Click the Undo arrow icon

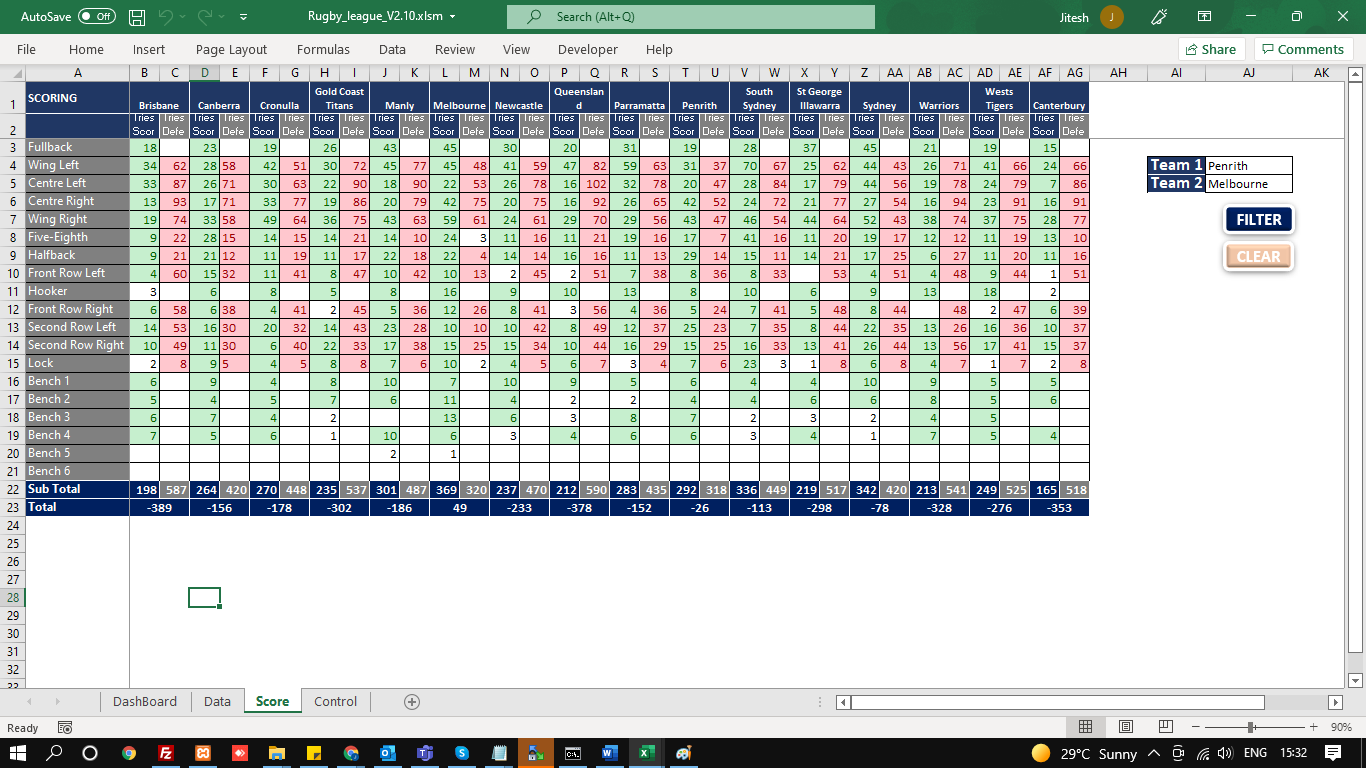pos(166,17)
